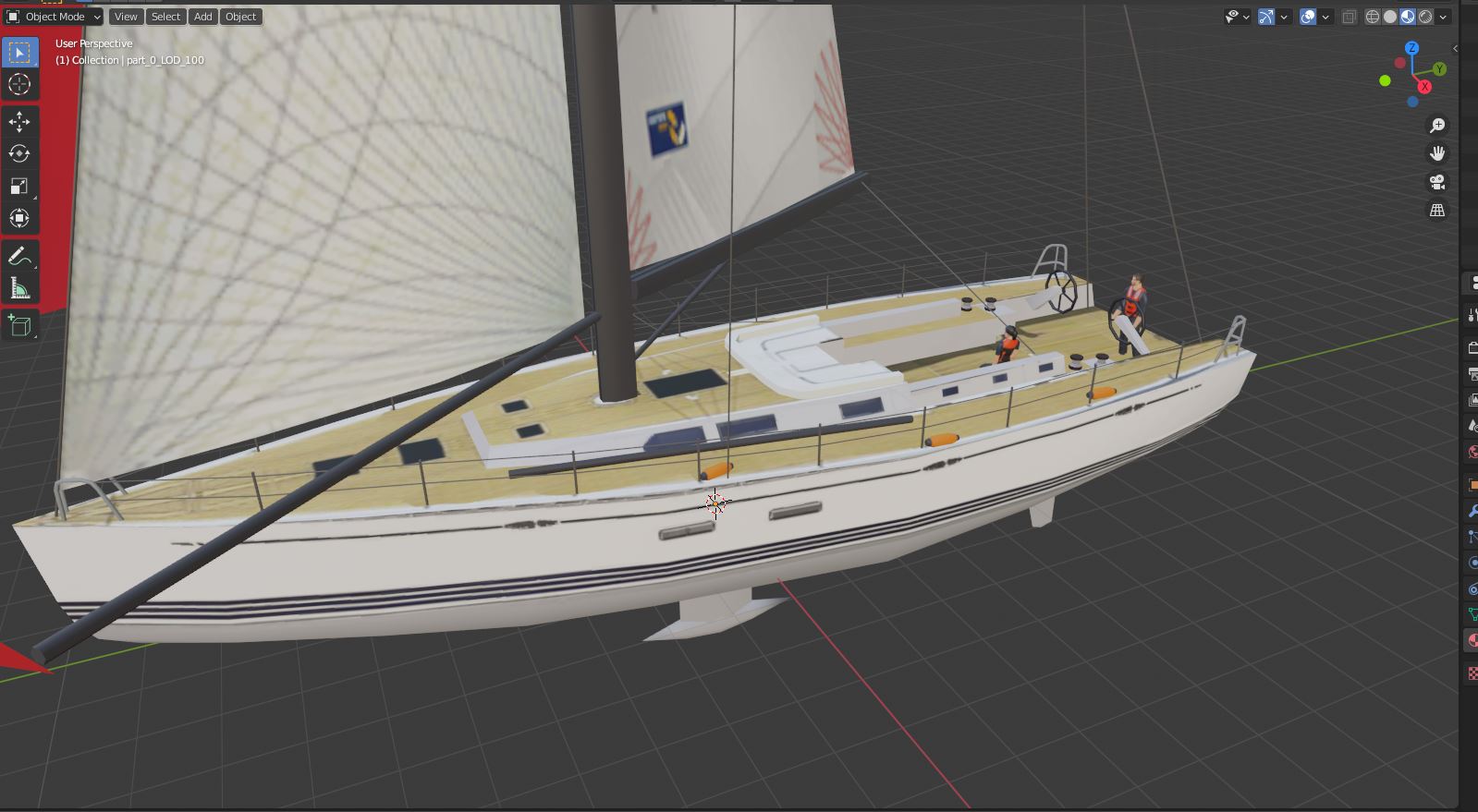Toggle perspective/orthographic grid button

coord(1437,211)
